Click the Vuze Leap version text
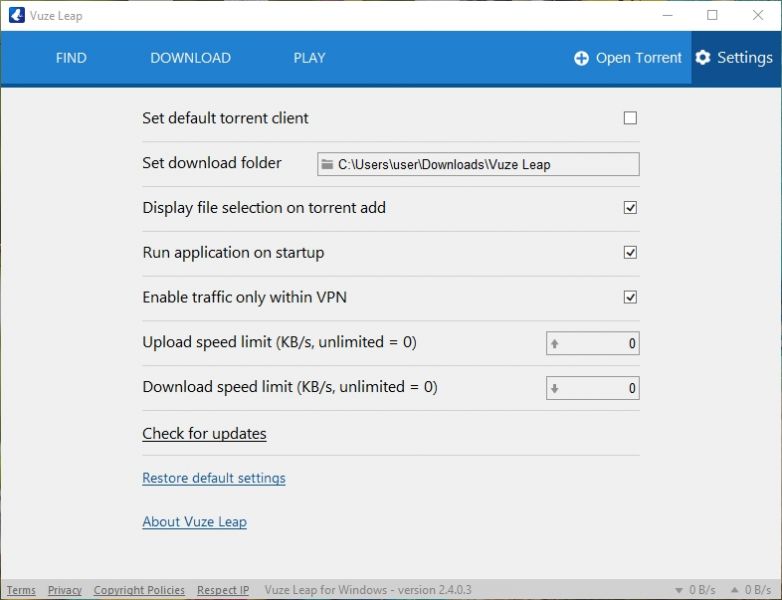This screenshot has width=782, height=600. tap(368, 590)
